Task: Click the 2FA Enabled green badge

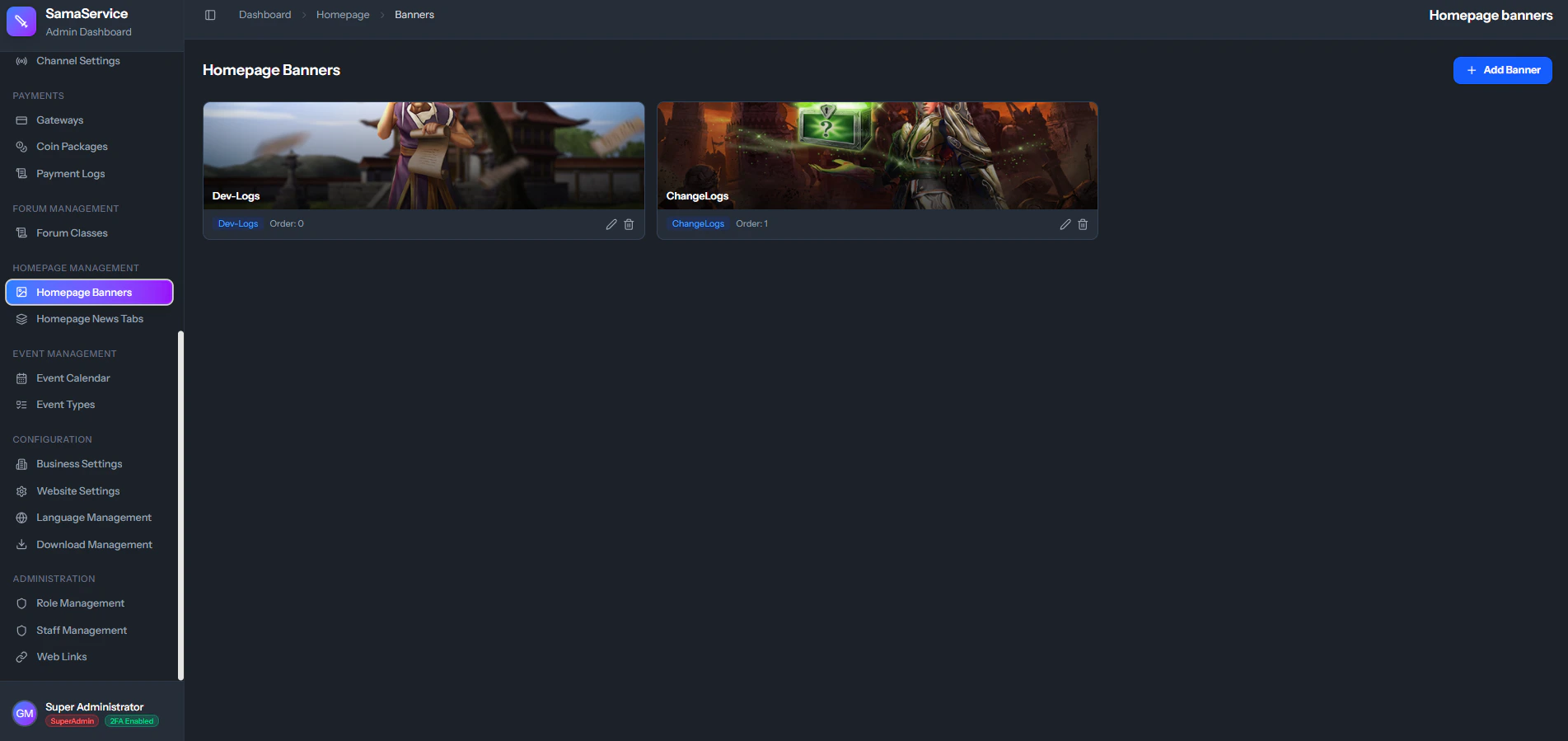Action: point(132,721)
